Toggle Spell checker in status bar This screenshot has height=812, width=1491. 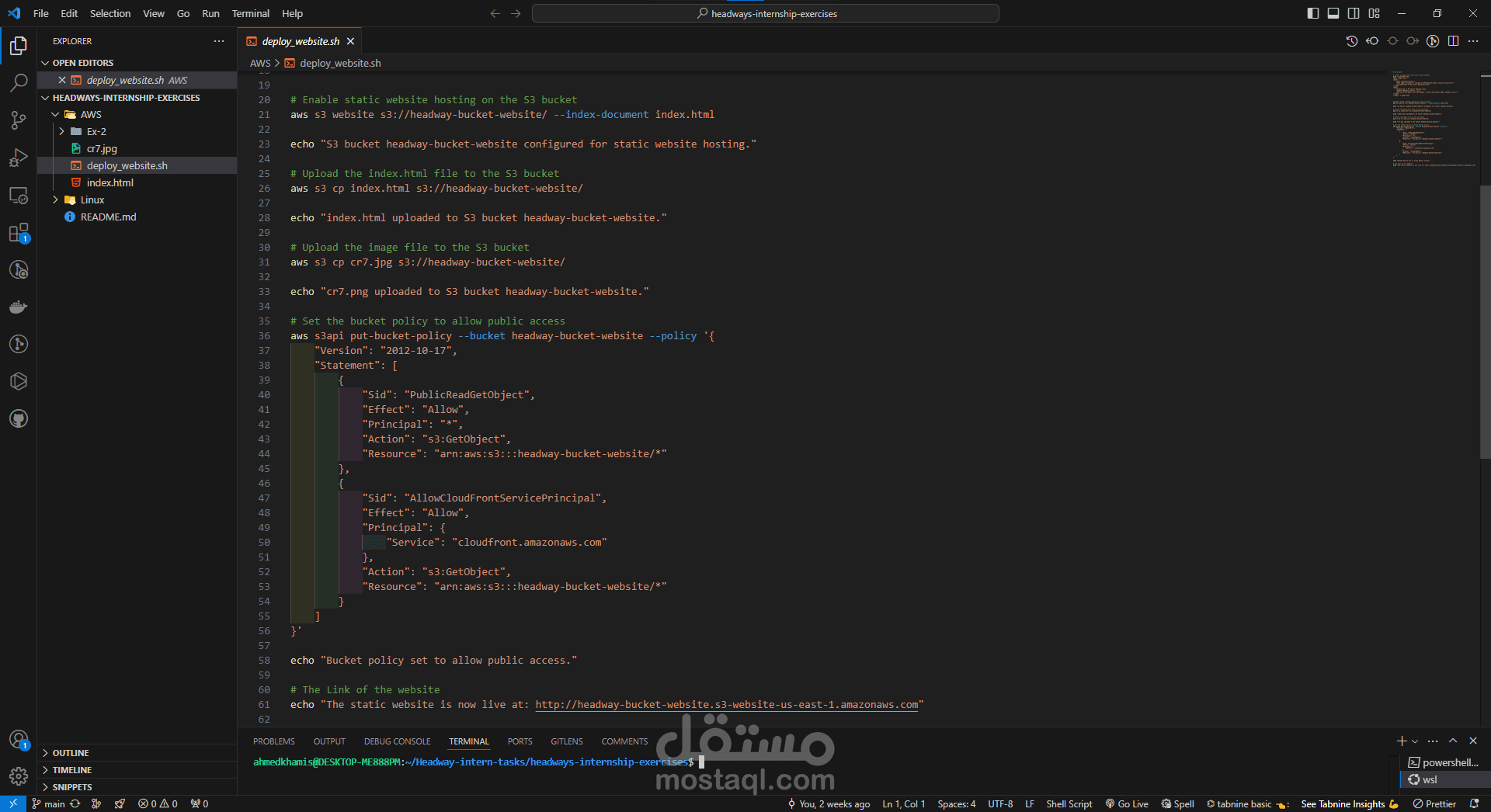[1177, 803]
